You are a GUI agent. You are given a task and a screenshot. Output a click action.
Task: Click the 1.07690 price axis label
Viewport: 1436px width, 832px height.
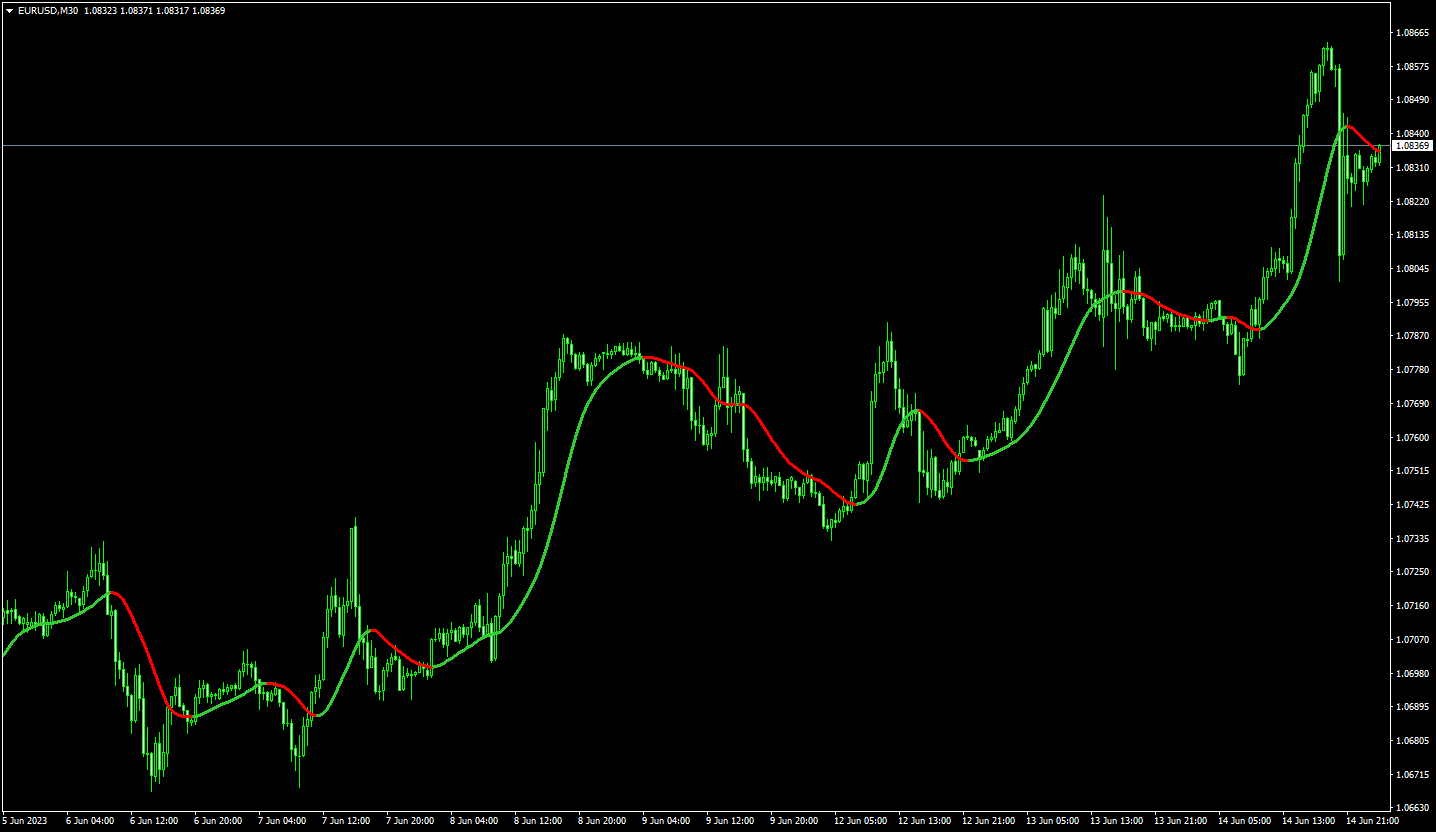tap(1412, 404)
